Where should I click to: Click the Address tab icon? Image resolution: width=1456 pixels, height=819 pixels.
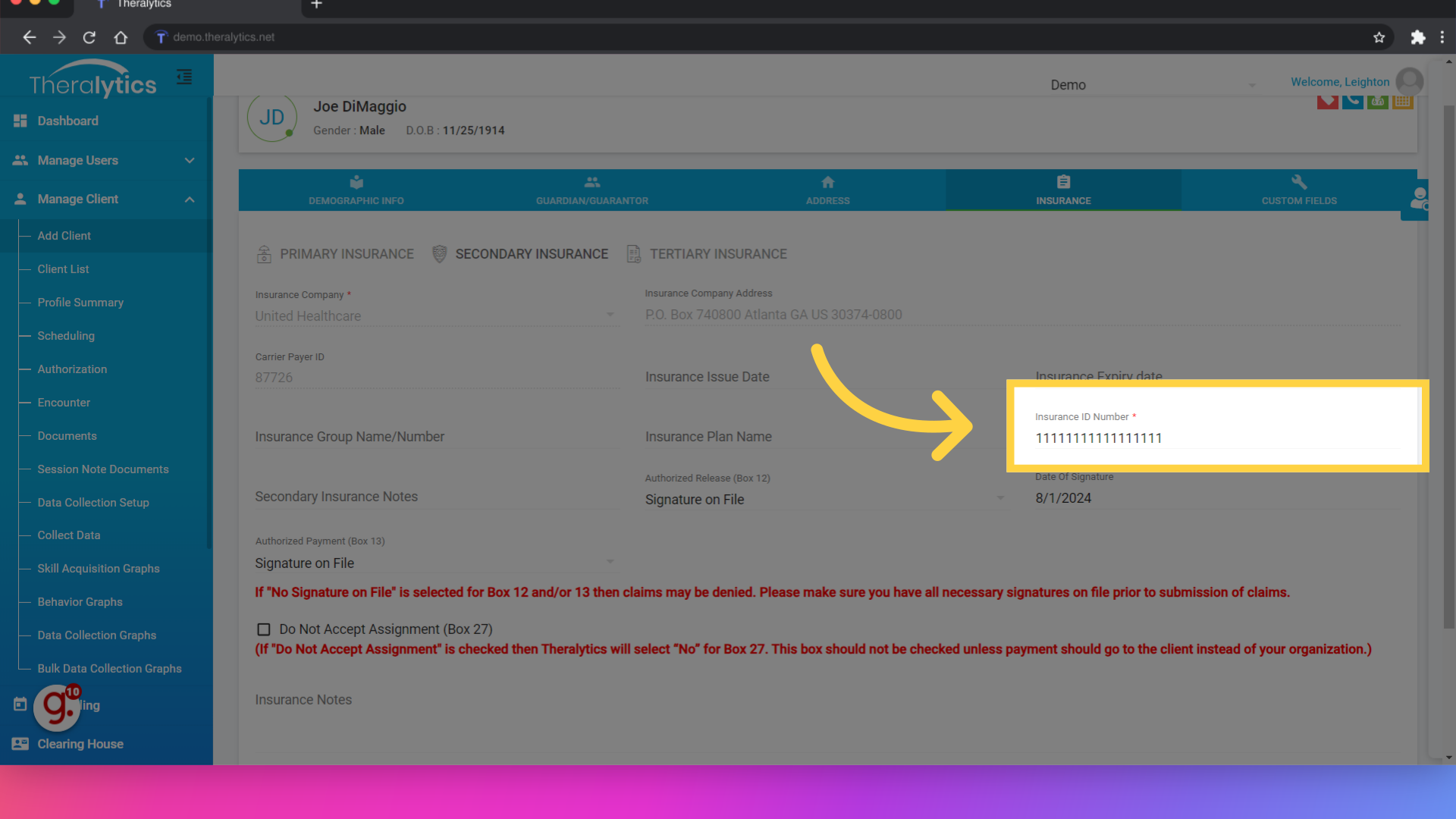pos(828,183)
